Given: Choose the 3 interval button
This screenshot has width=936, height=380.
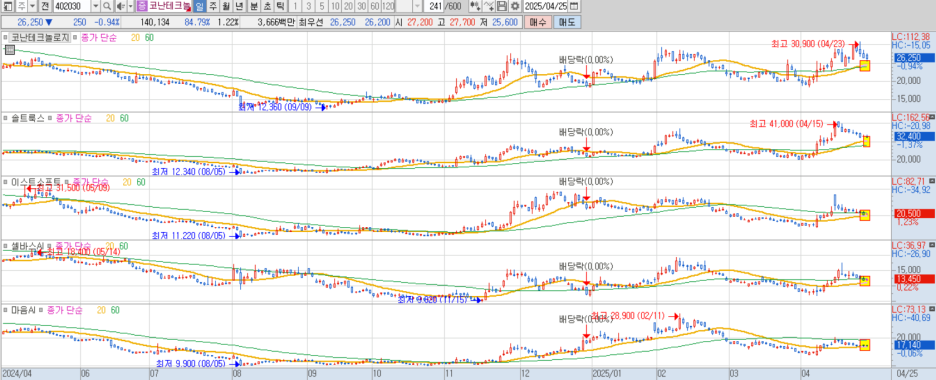Looking at the screenshot, I should point(308,7).
